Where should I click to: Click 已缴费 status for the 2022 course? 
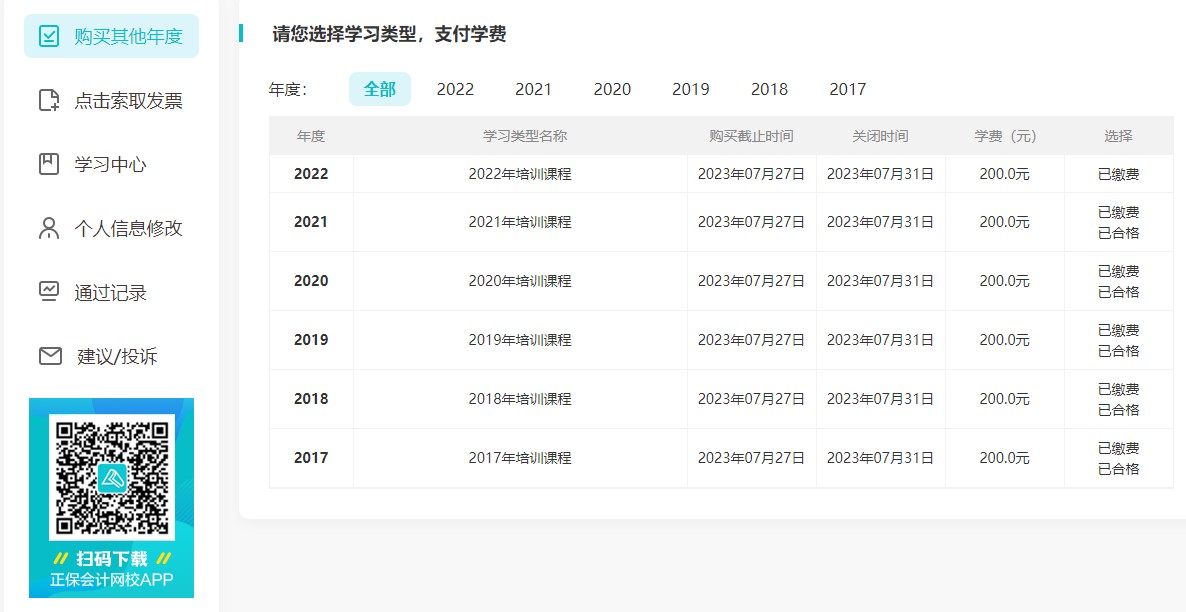[x=1118, y=172]
